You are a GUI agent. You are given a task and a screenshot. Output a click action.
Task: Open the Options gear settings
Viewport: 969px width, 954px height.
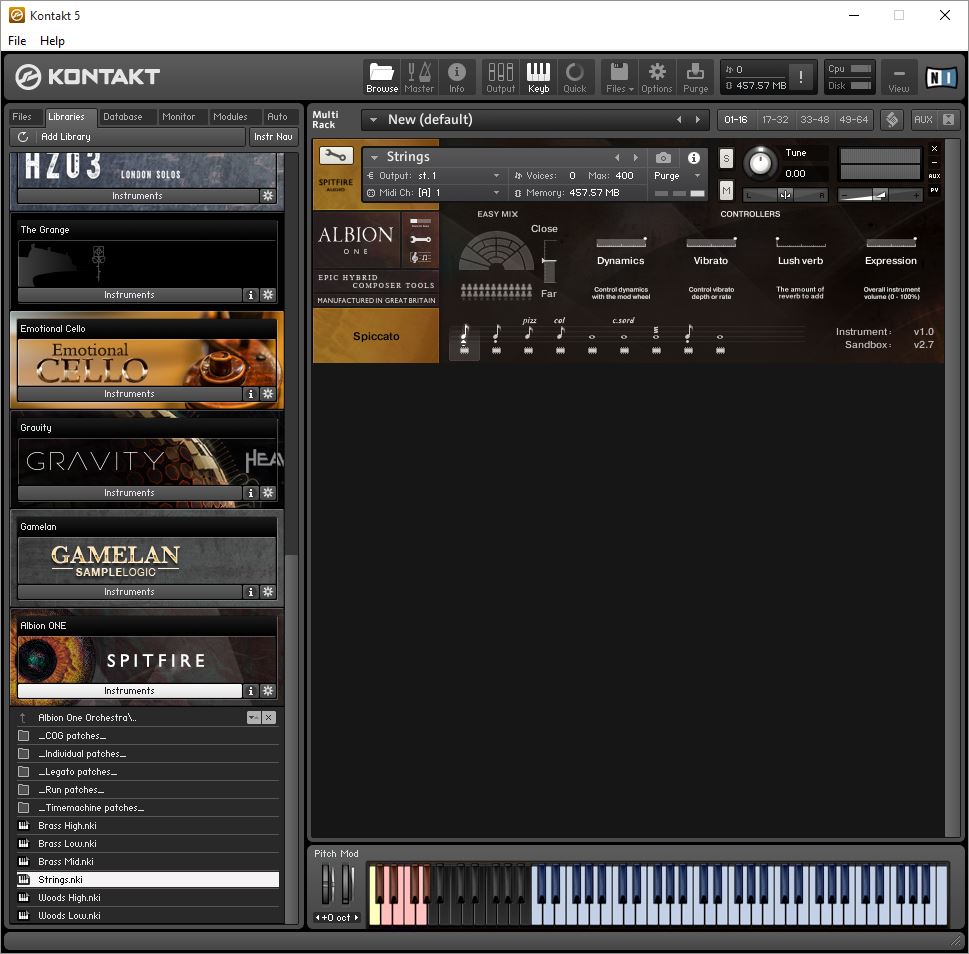[x=656, y=77]
